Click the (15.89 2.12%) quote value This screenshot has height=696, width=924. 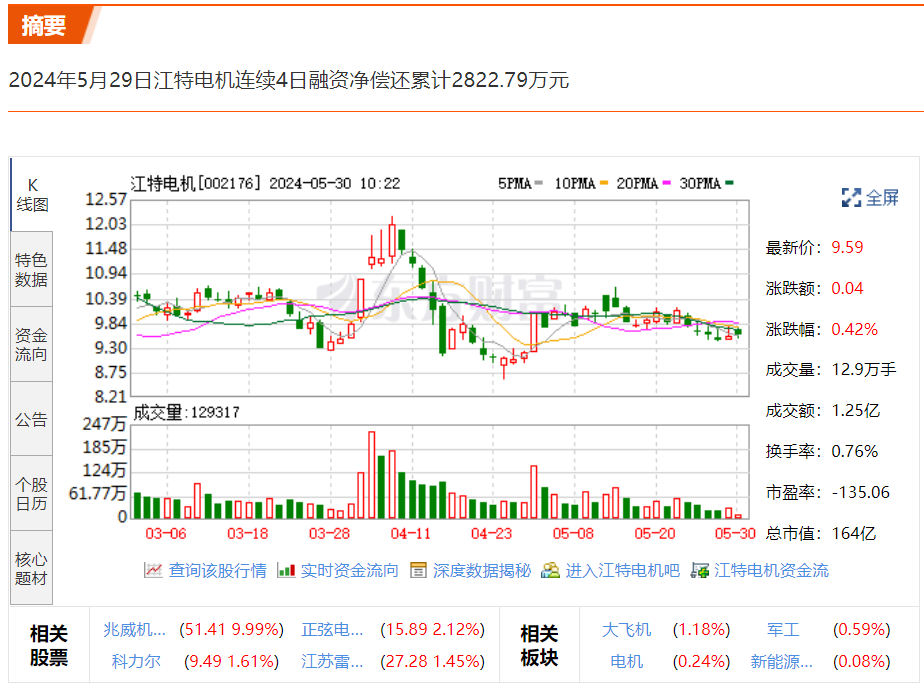click(433, 629)
